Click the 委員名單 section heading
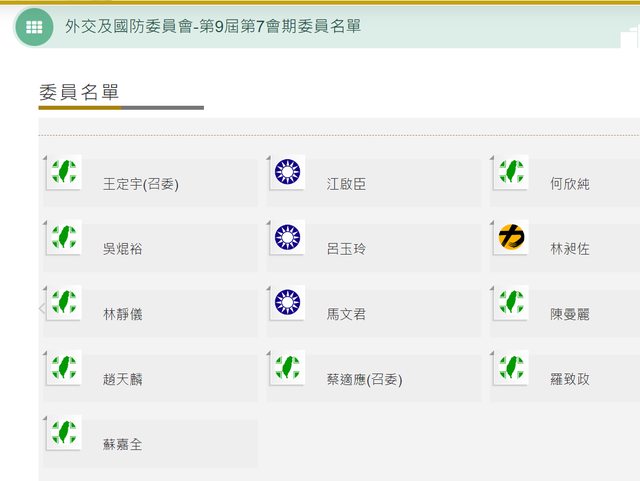Image resolution: width=640 pixels, height=481 pixels. [x=79, y=92]
